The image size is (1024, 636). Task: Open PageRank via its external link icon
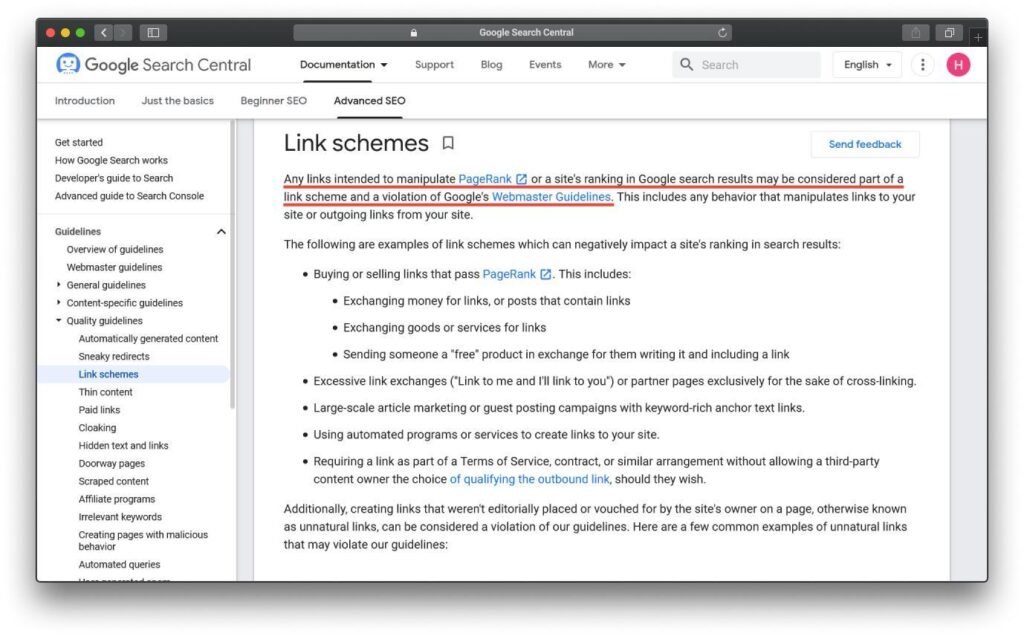tap(523, 179)
